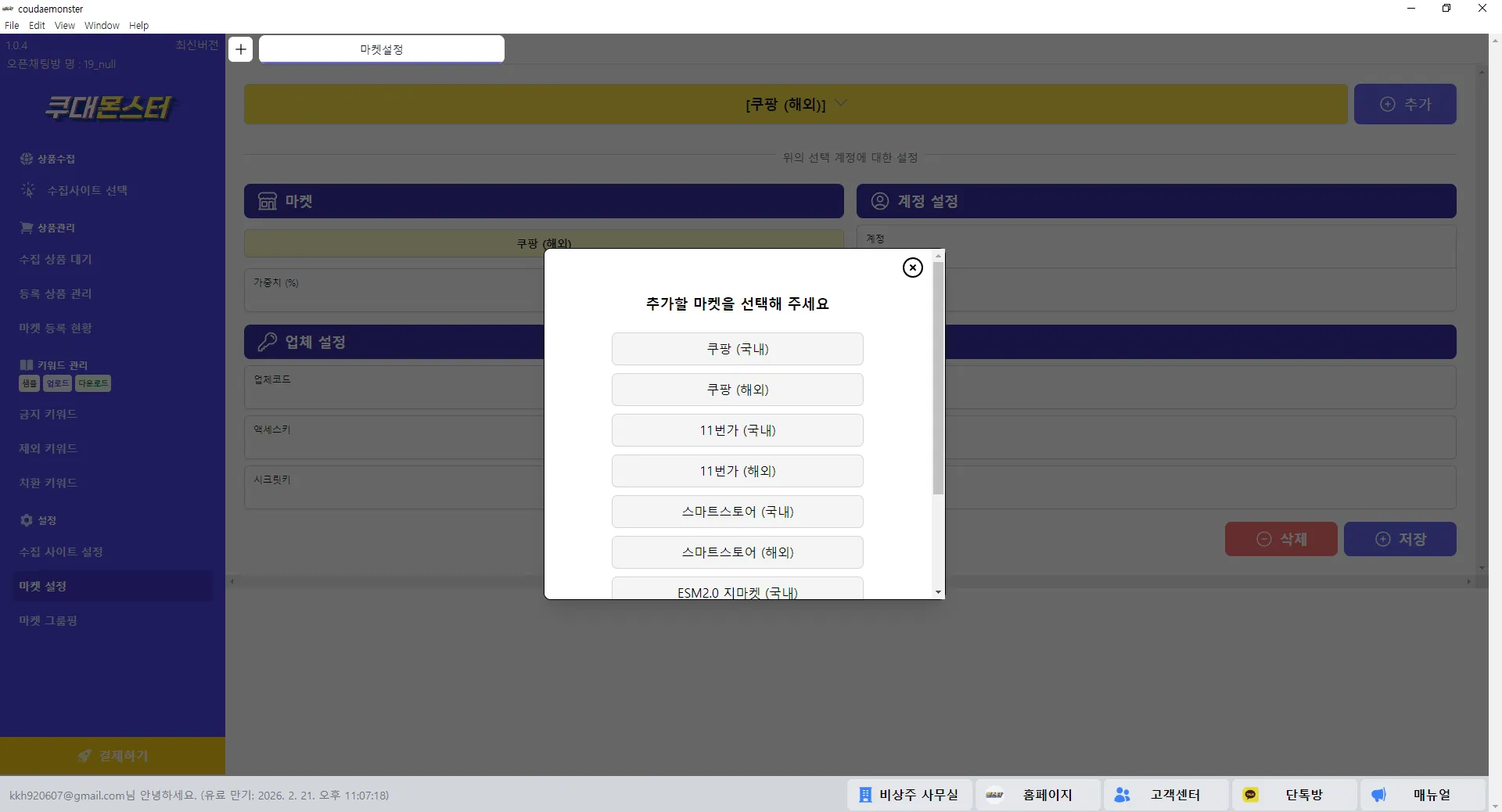Image resolution: width=1502 pixels, height=812 pixels.
Task: Click the horizontal scrollbar's right arrow
Action: tap(1468, 581)
